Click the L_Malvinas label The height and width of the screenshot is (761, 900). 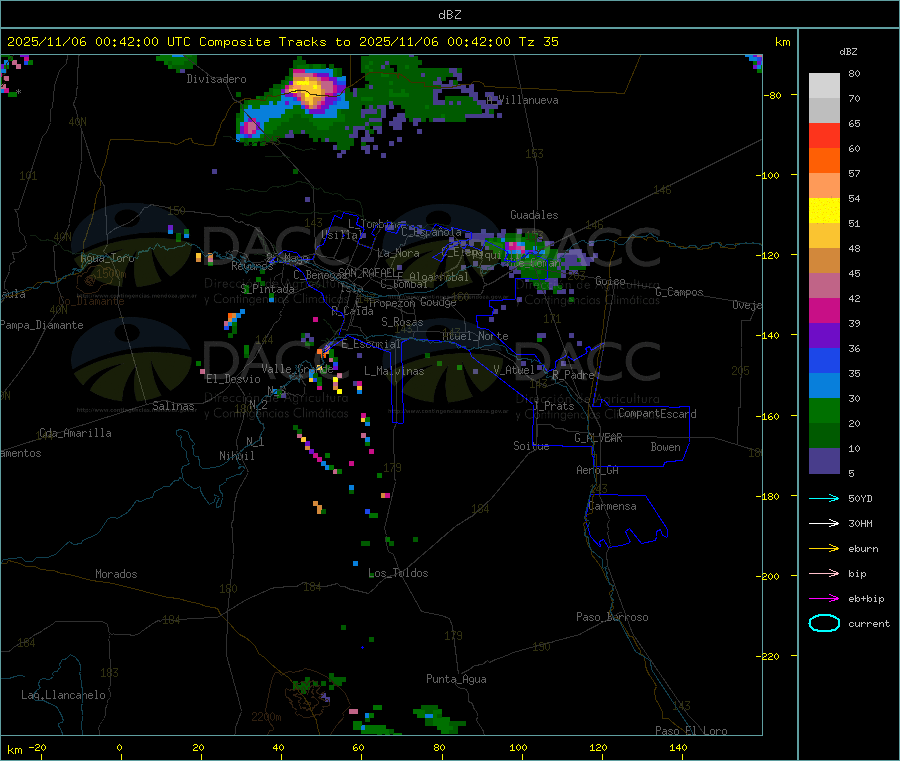(394, 371)
